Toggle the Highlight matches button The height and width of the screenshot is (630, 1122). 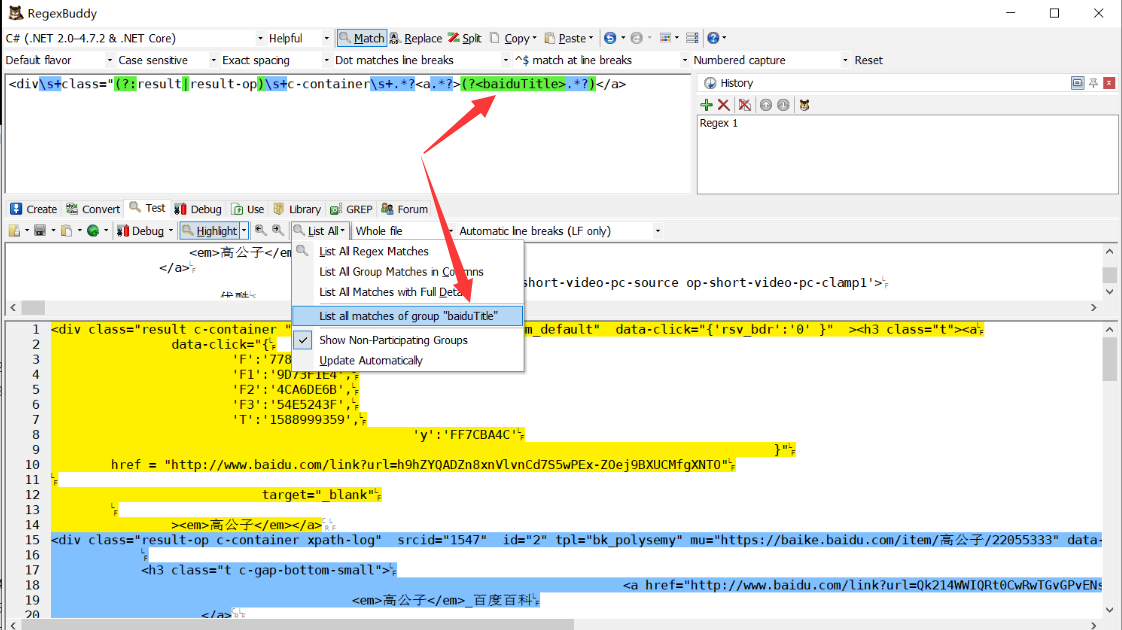[x=209, y=231]
